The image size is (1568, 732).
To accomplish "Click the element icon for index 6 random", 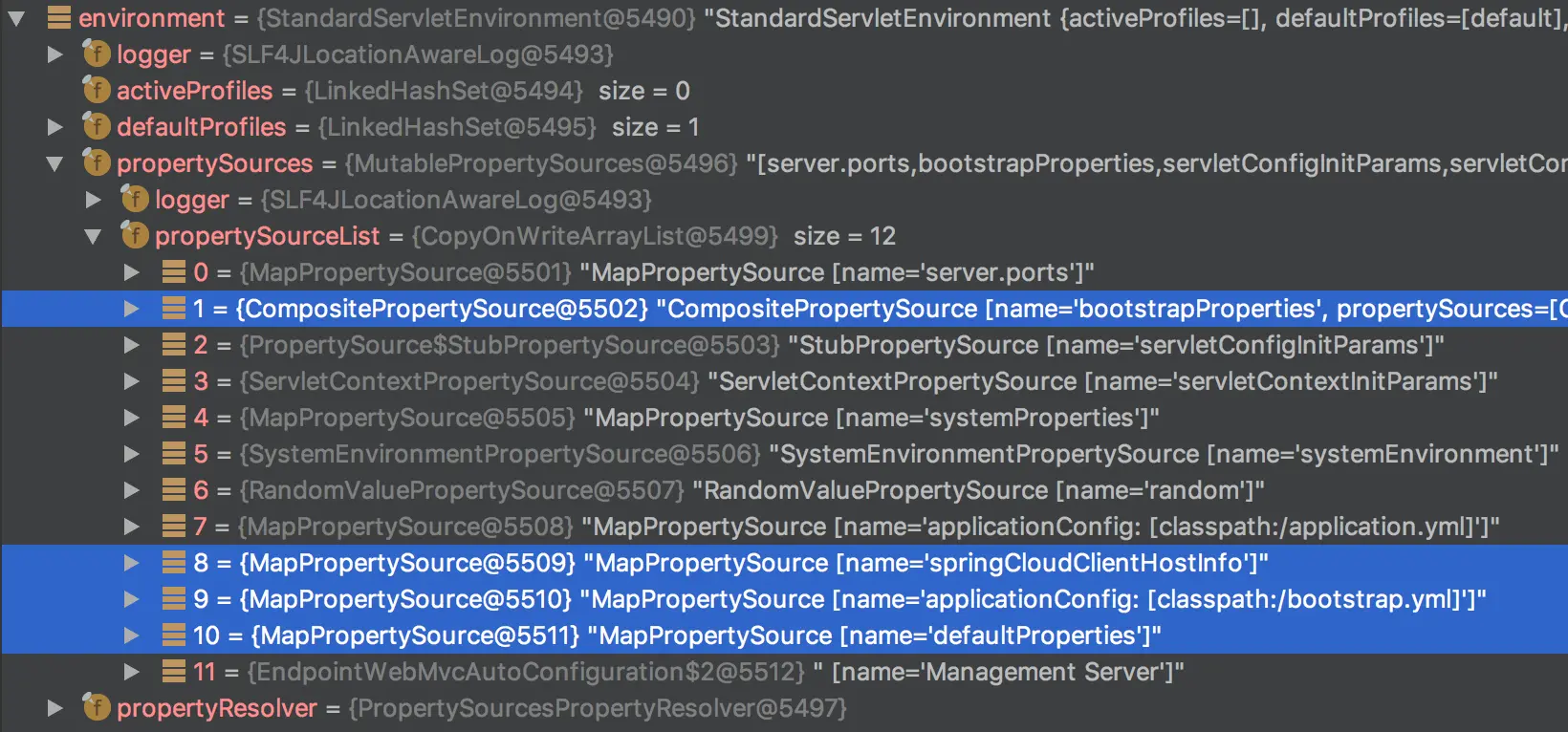I will tap(174, 490).
